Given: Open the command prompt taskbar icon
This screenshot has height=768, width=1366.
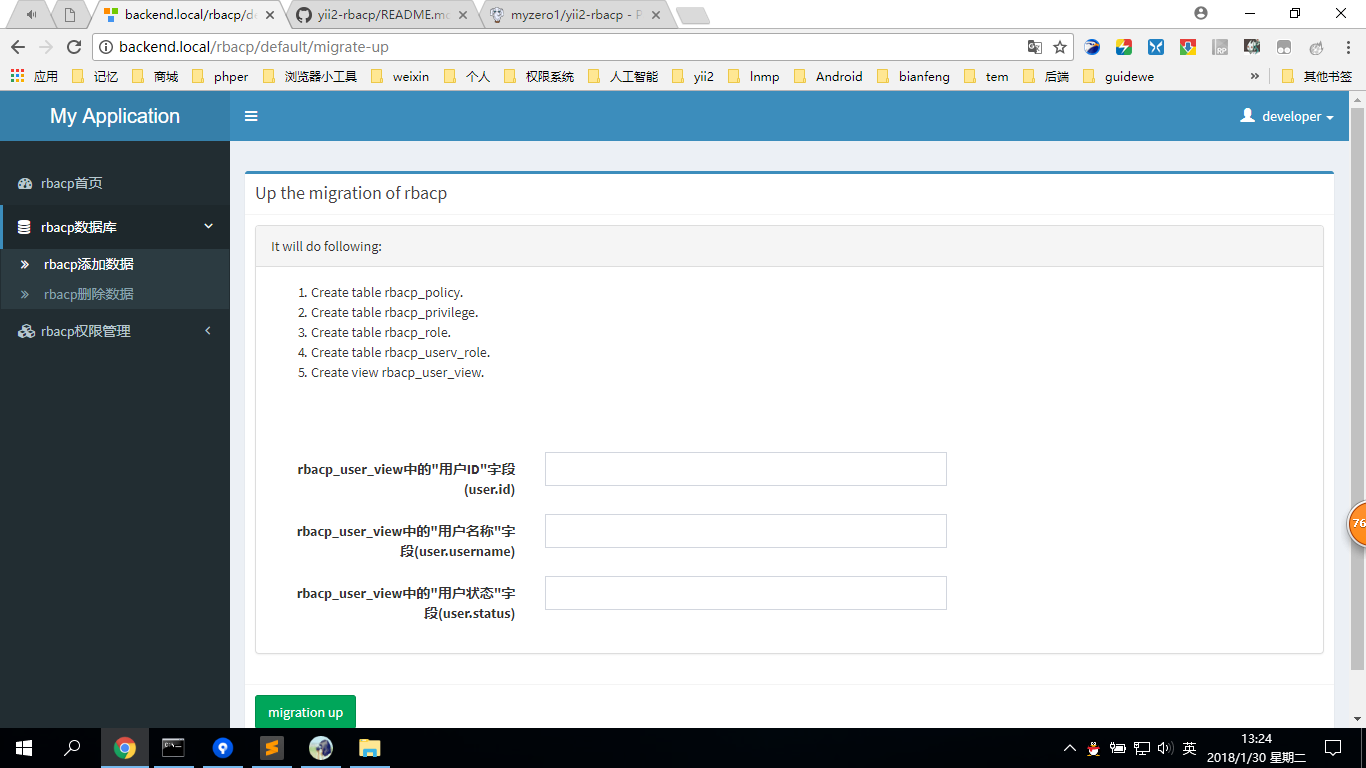Looking at the screenshot, I should 173,748.
